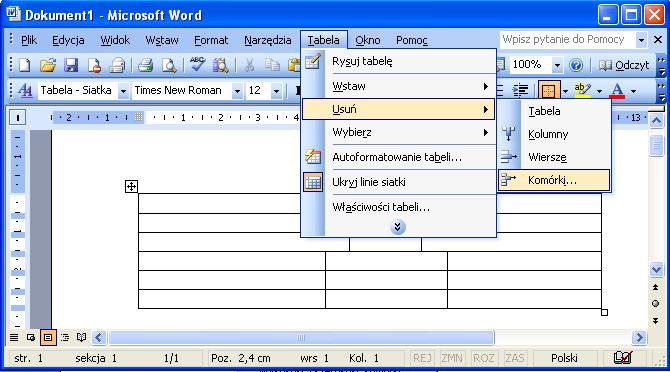Click the E-mail icon next to the printer
The image size is (670, 372).
(117, 65)
